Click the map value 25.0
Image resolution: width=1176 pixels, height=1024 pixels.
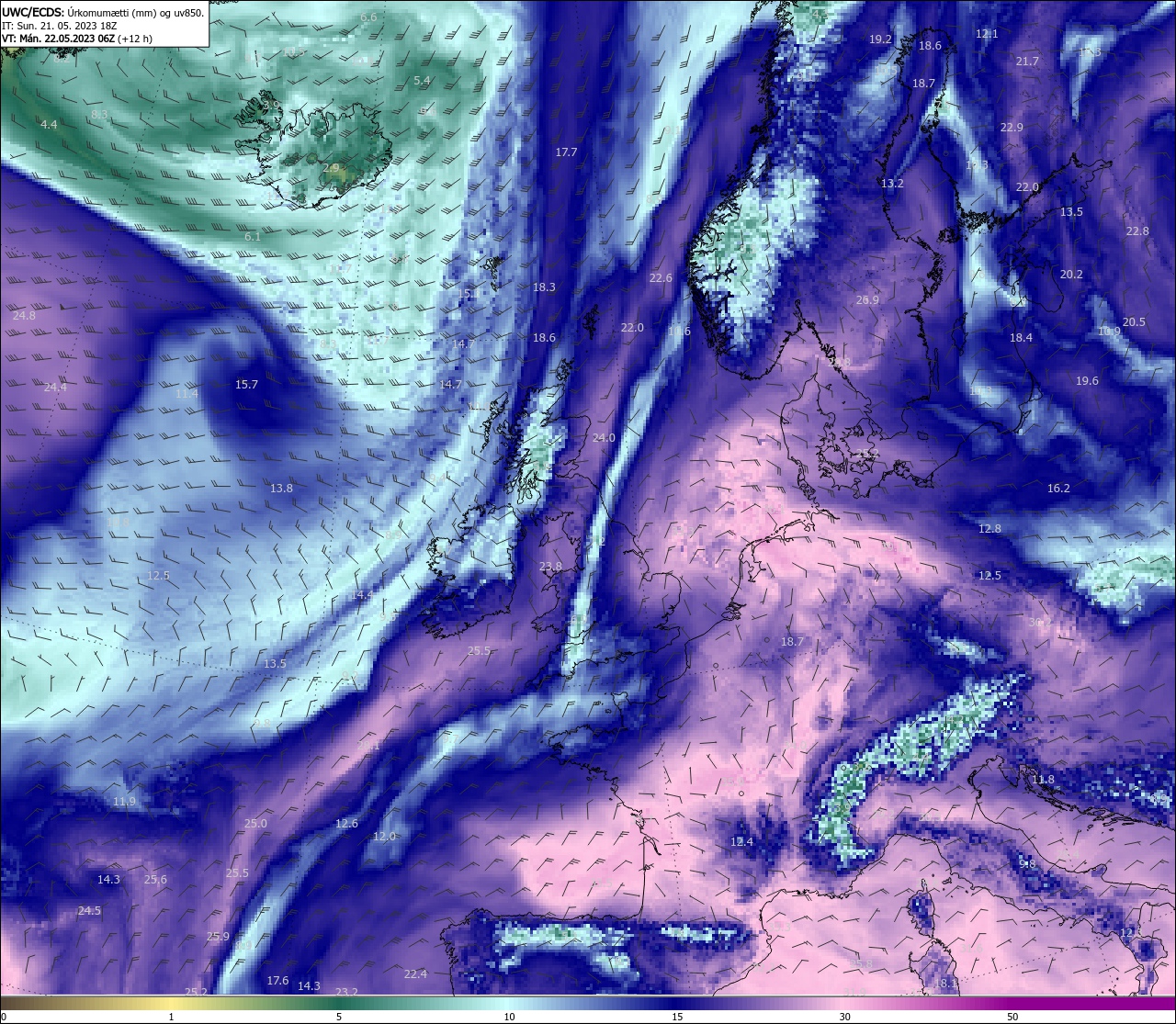(x=255, y=824)
